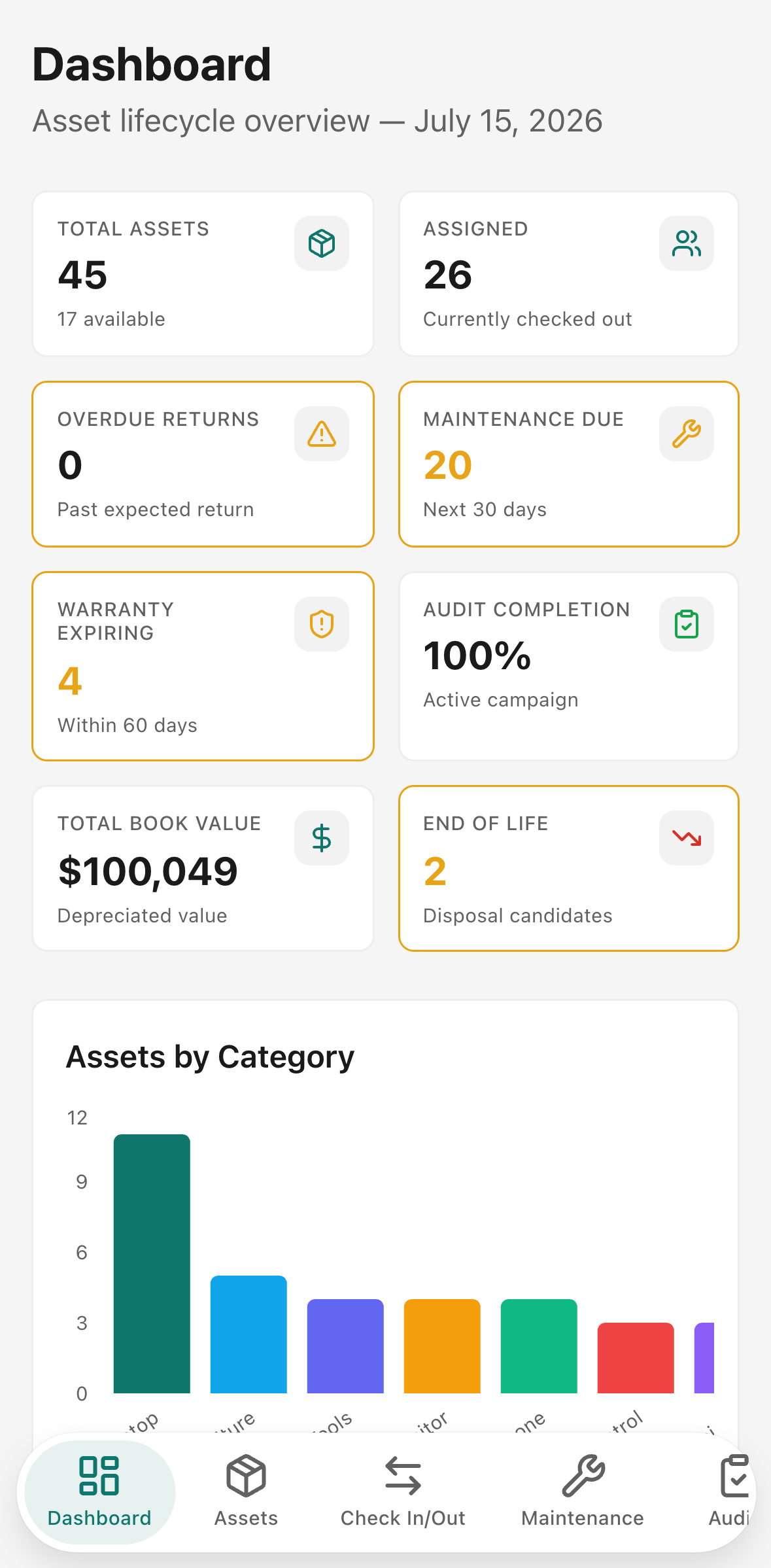The height and width of the screenshot is (1568, 771).
Task: Click the warning triangle icon in Overdue Returns
Action: click(x=322, y=434)
